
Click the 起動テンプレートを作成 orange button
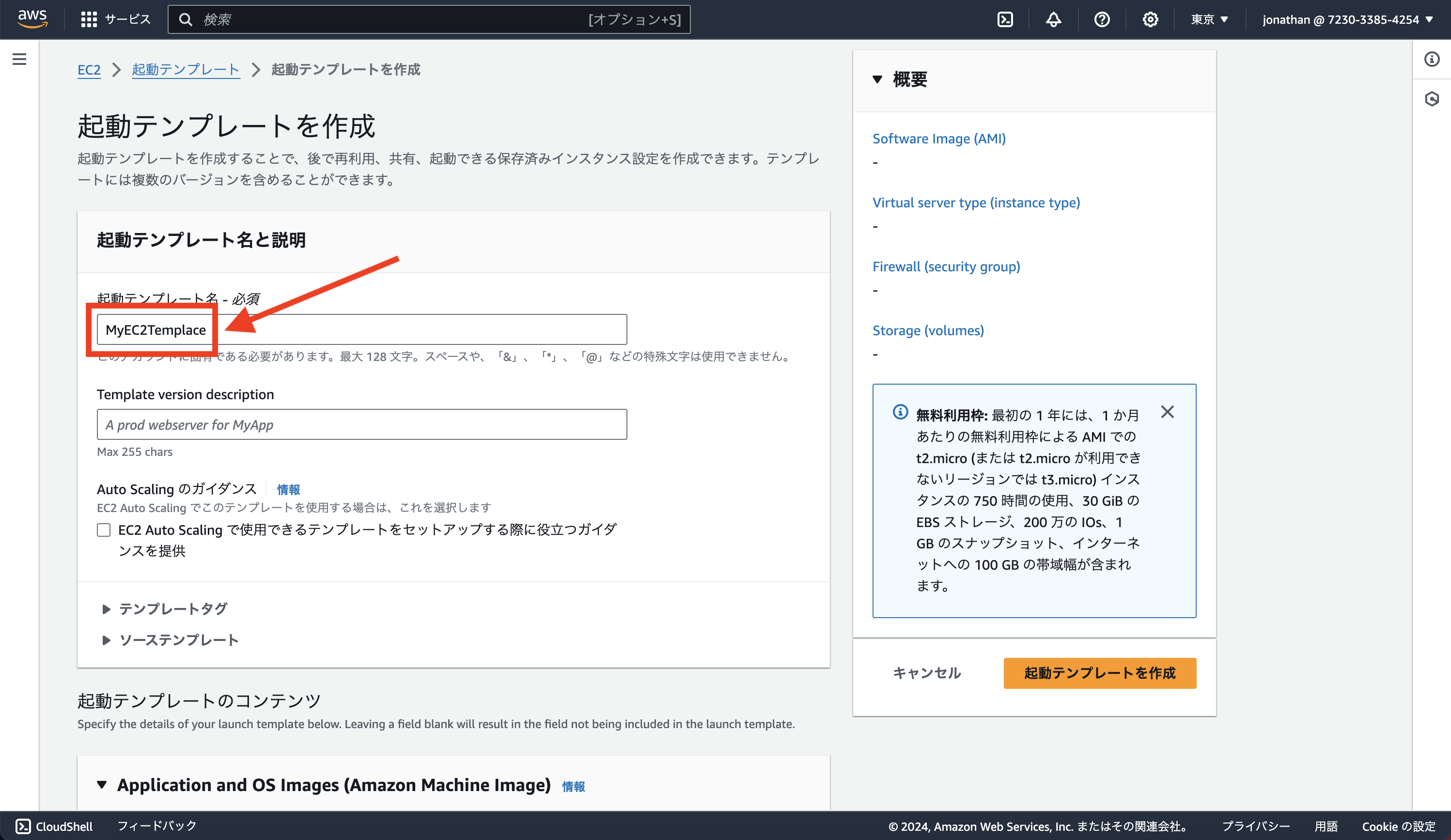coord(1099,672)
